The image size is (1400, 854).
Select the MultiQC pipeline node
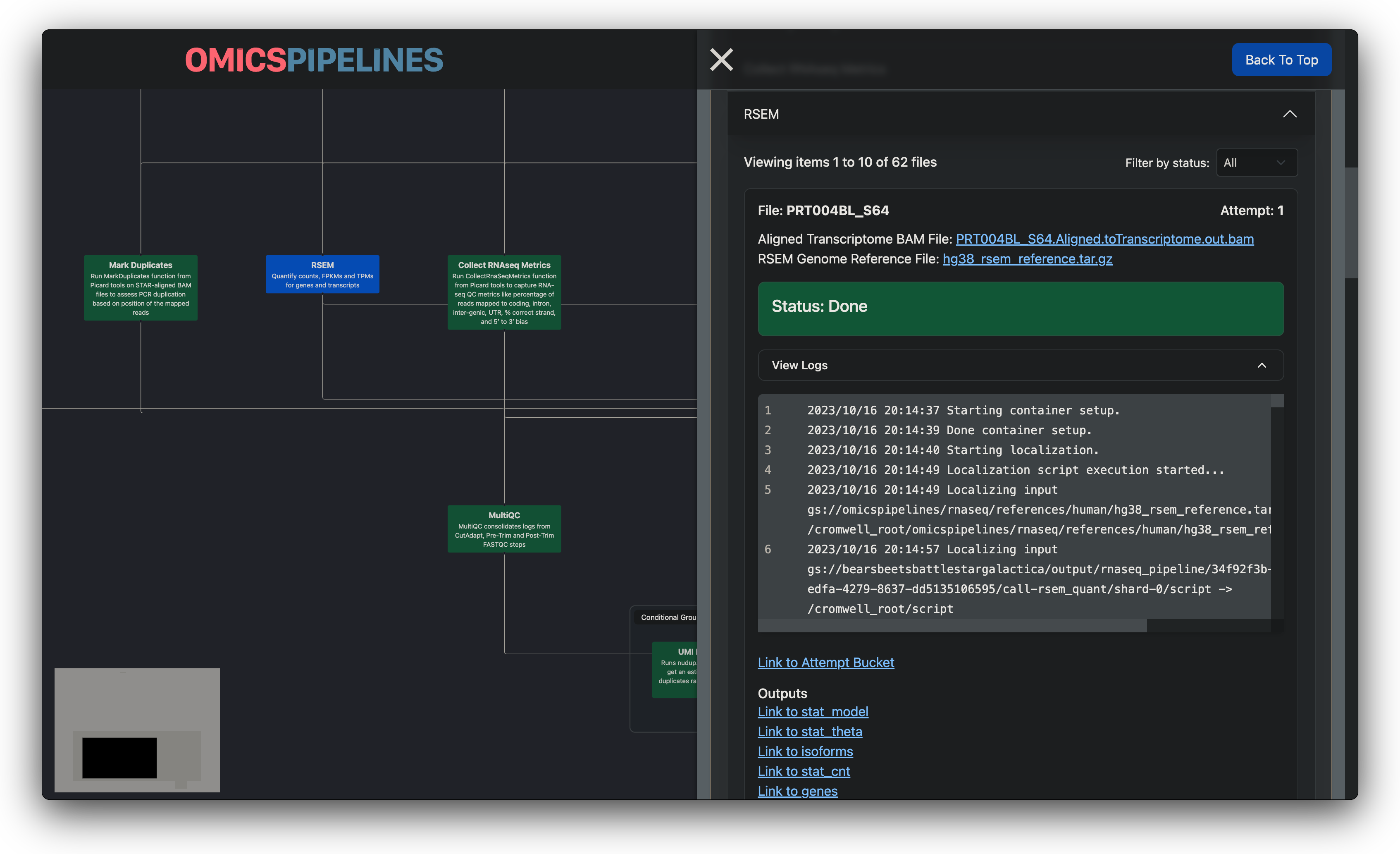tap(505, 529)
